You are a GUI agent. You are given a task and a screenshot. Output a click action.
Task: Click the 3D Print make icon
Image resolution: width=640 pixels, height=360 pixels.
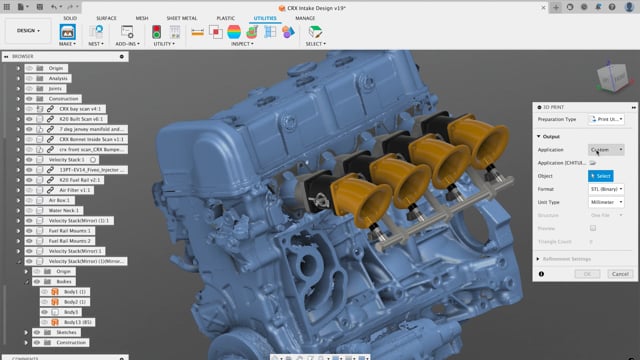coord(67,32)
